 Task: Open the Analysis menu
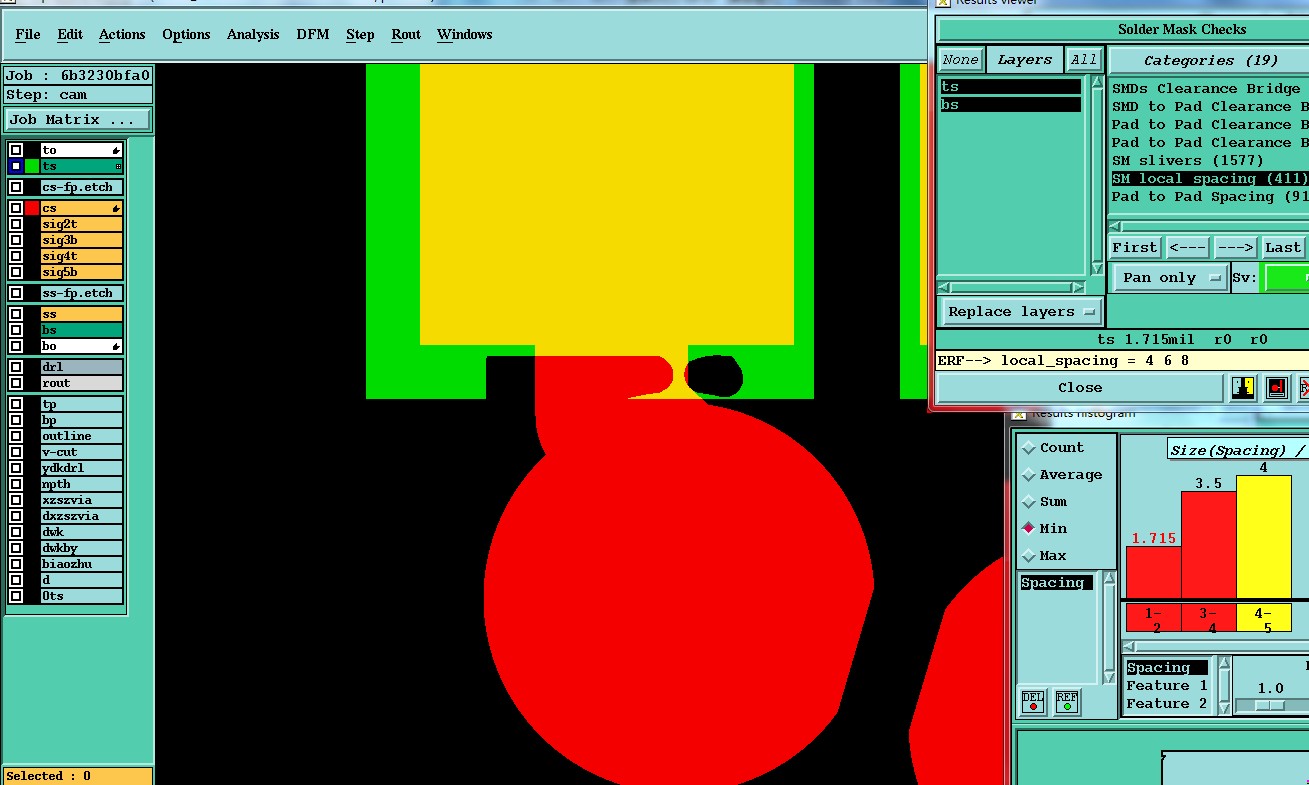point(253,34)
